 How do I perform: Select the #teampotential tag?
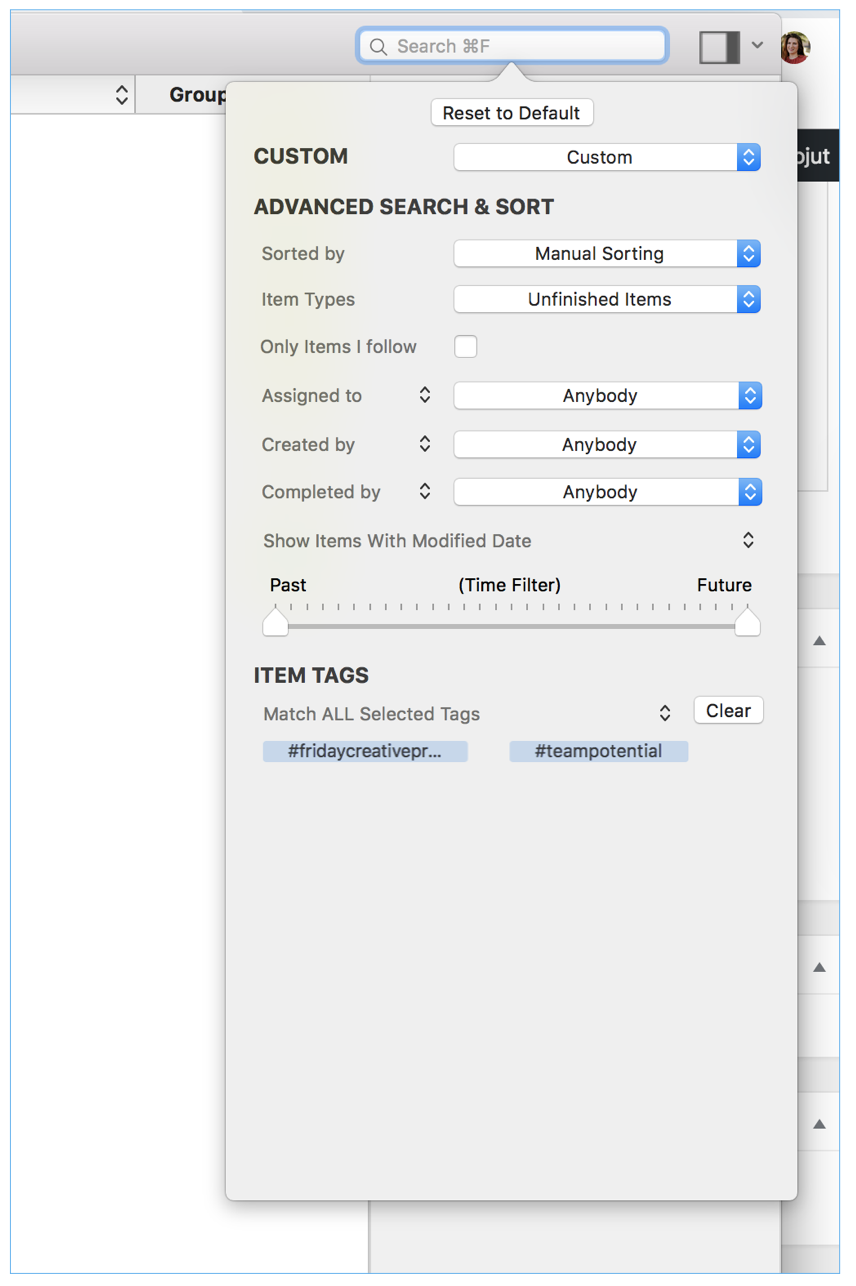click(598, 751)
